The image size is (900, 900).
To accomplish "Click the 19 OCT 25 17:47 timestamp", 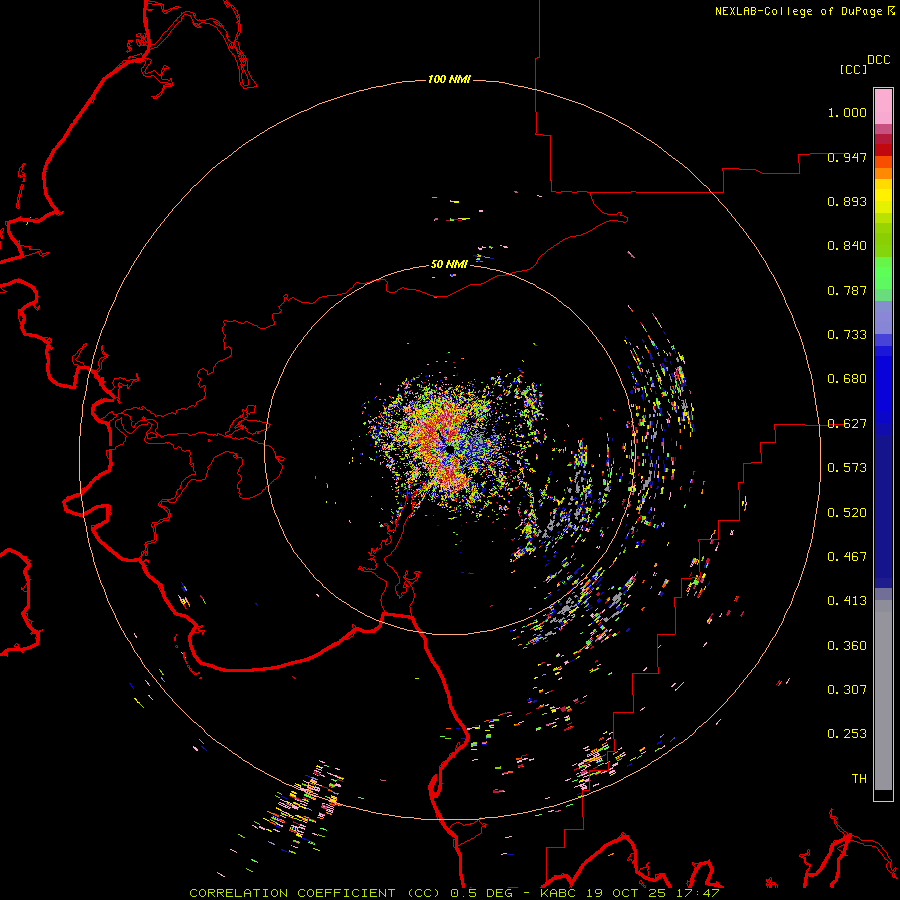I will (651, 893).
